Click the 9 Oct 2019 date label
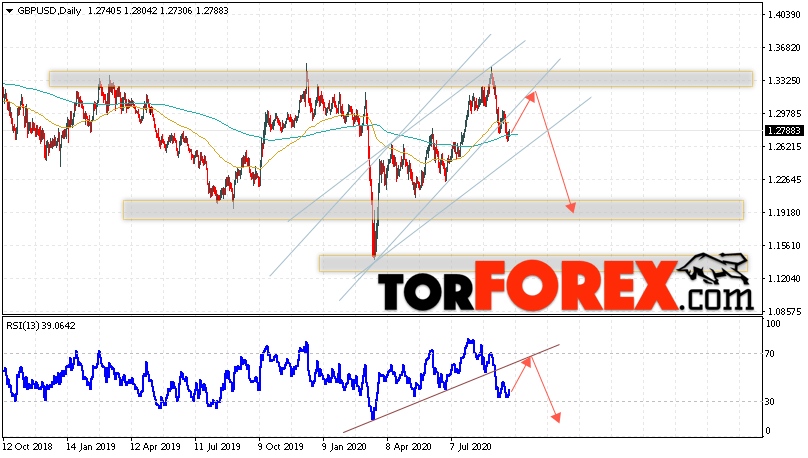Image resolution: width=808 pixels, height=458 pixels. pyautogui.click(x=281, y=447)
